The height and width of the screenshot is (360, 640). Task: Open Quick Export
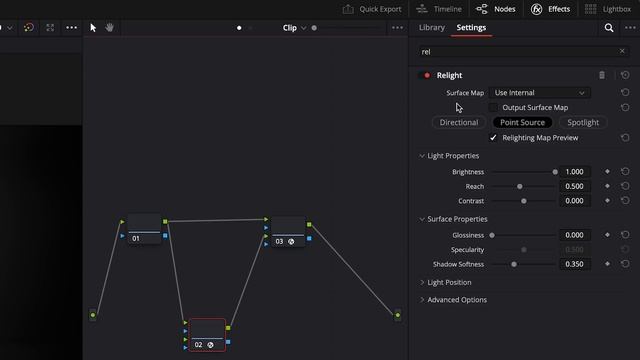(x=372, y=9)
